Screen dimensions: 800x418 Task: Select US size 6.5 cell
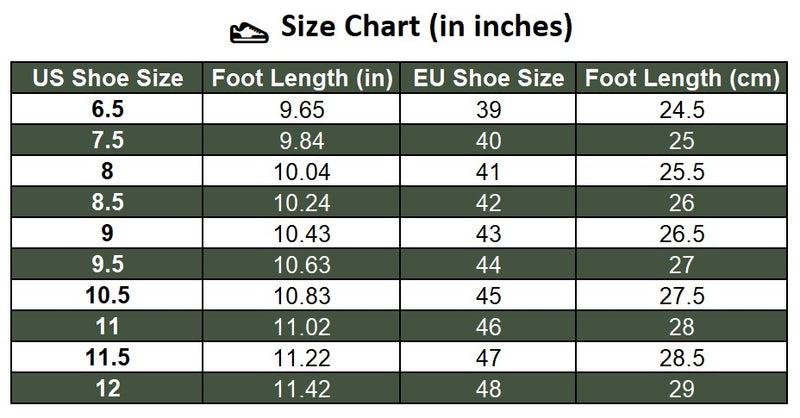pyautogui.click(x=107, y=109)
